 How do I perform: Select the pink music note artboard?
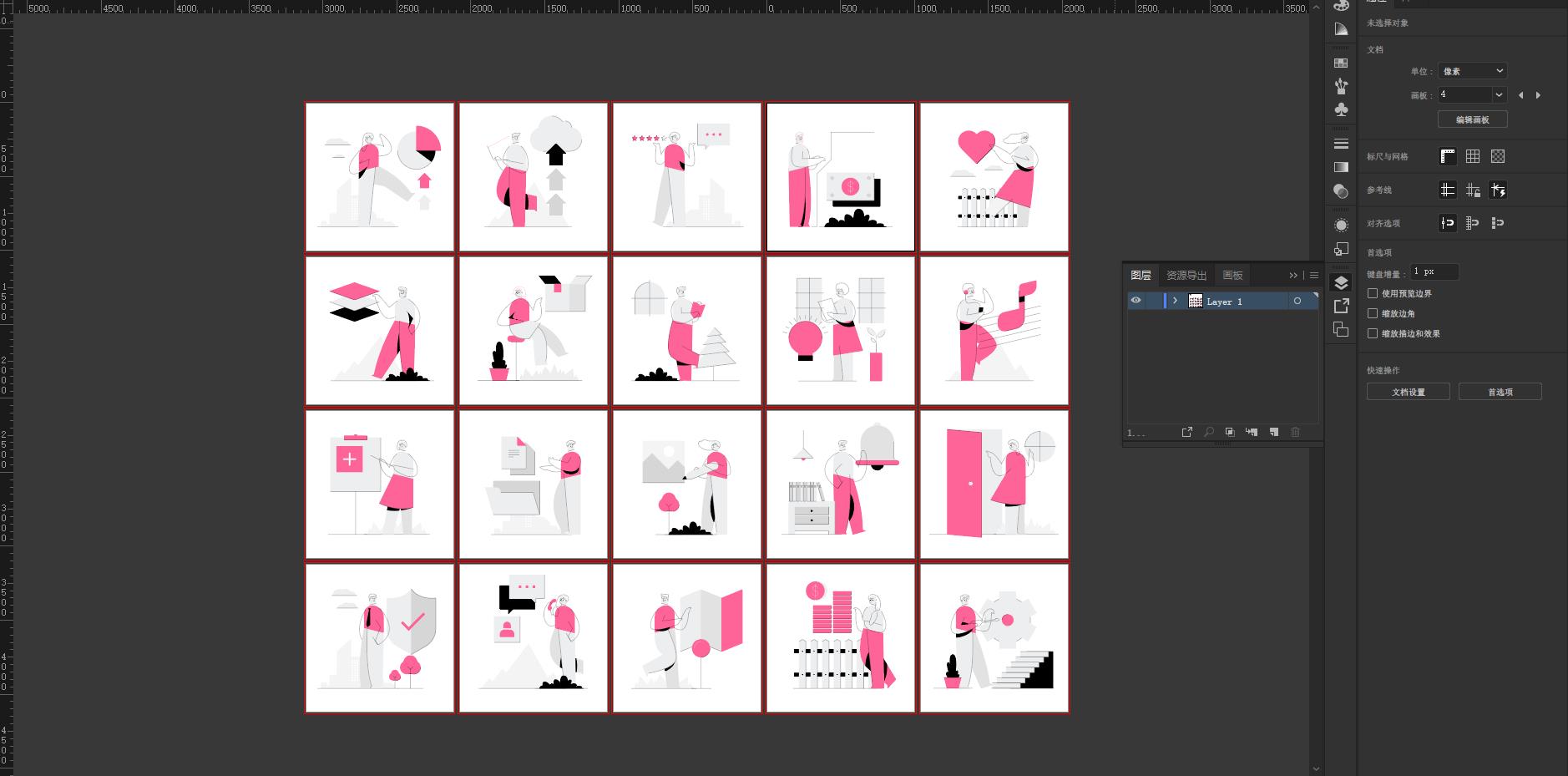pos(994,331)
